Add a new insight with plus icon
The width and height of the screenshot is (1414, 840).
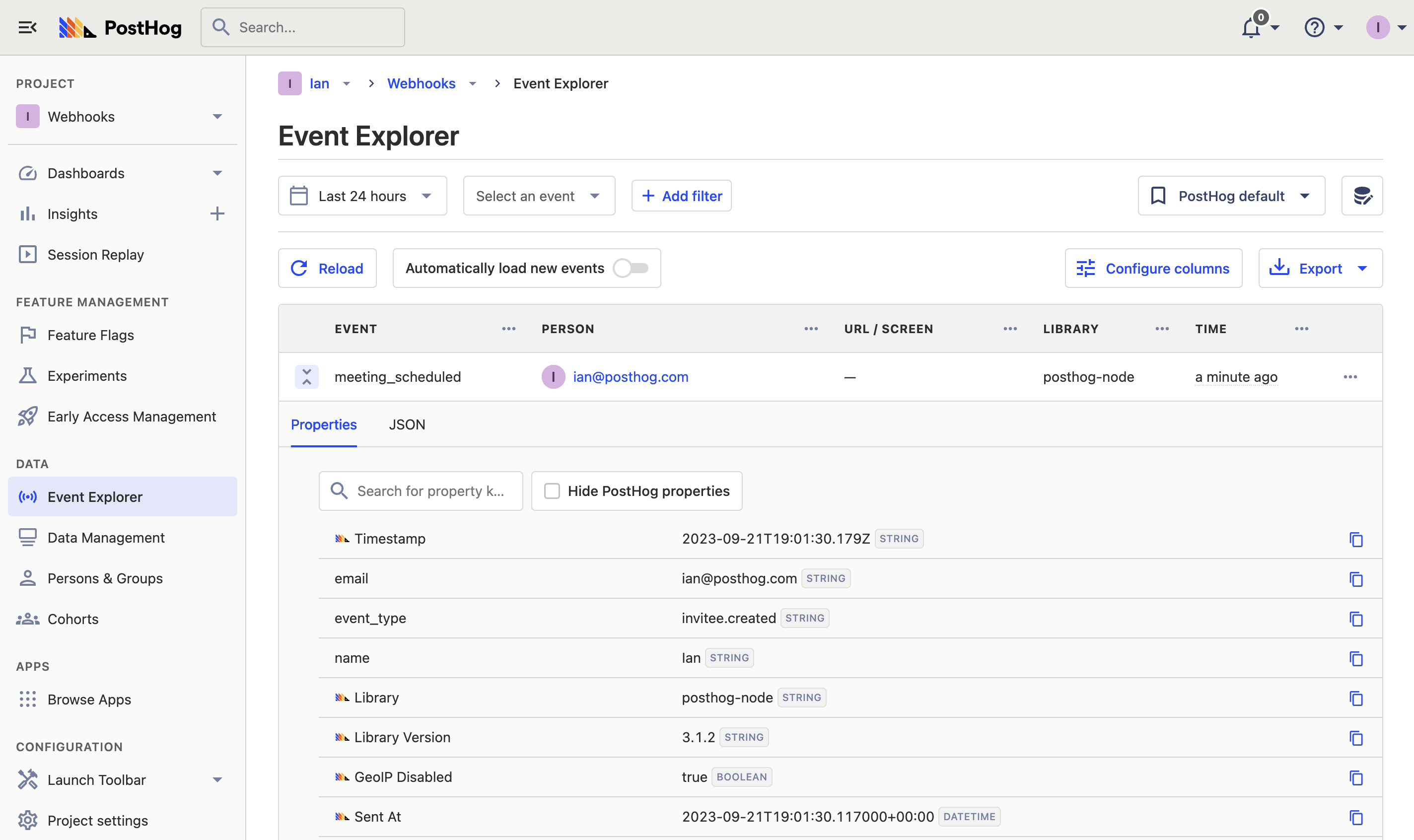pos(217,213)
